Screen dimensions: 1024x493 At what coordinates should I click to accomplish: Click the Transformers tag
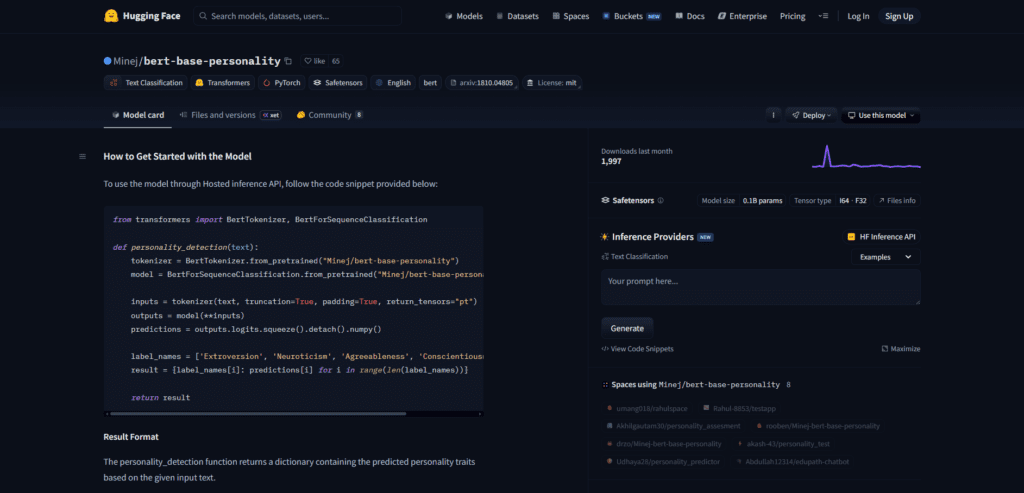coord(223,83)
